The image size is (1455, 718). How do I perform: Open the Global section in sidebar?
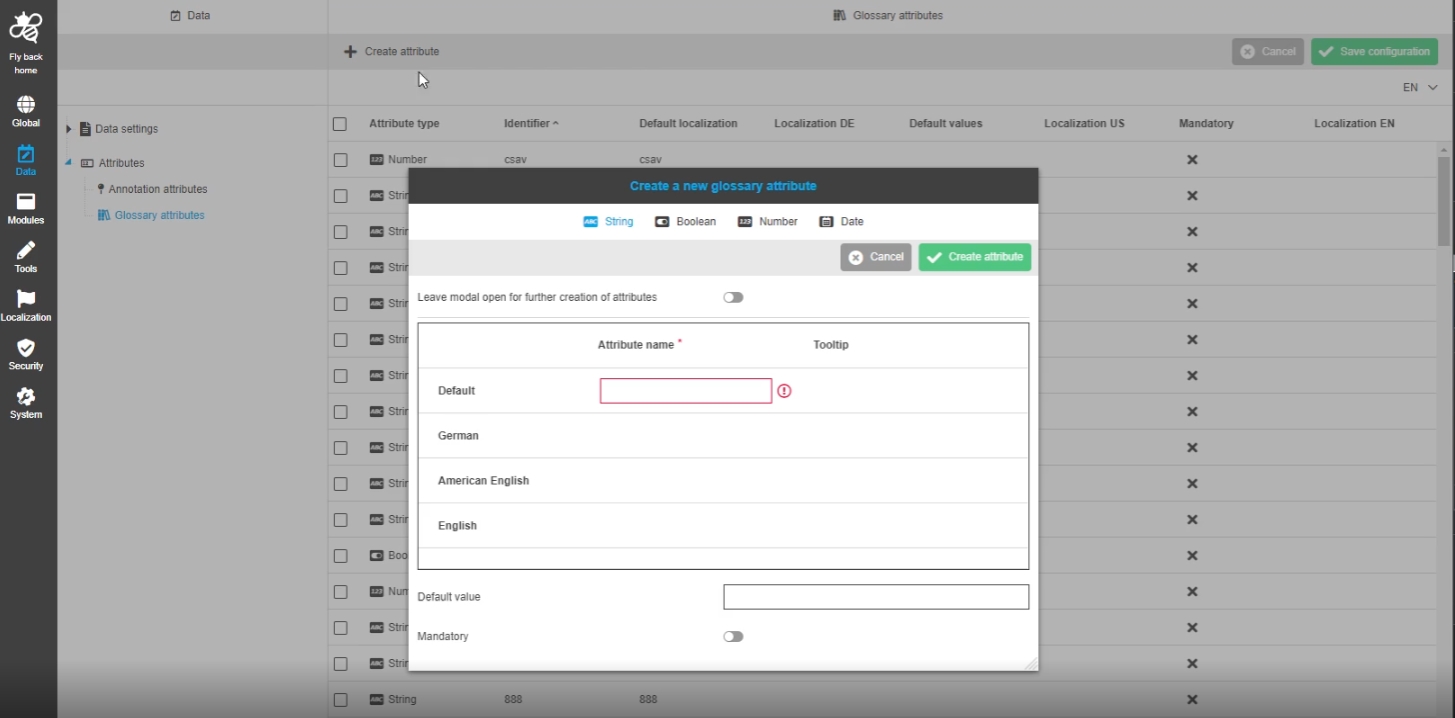[26, 106]
